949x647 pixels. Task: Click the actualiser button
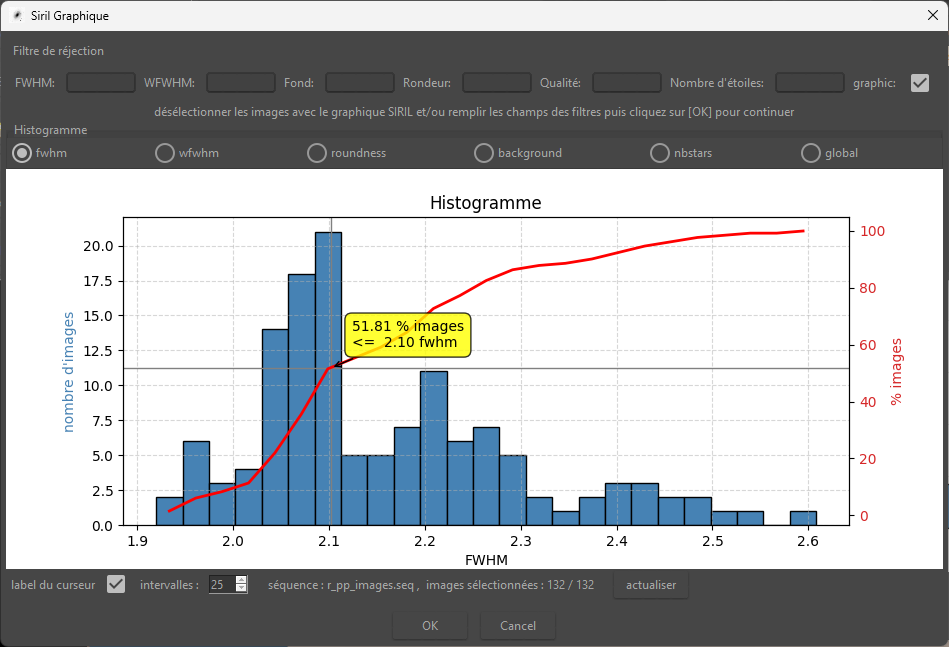tap(651, 585)
